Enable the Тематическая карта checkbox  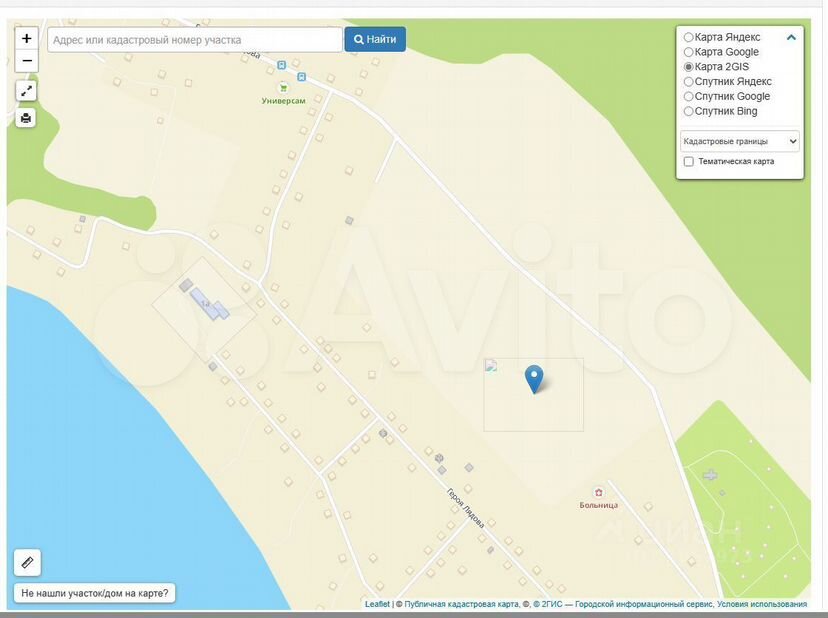pos(688,161)
